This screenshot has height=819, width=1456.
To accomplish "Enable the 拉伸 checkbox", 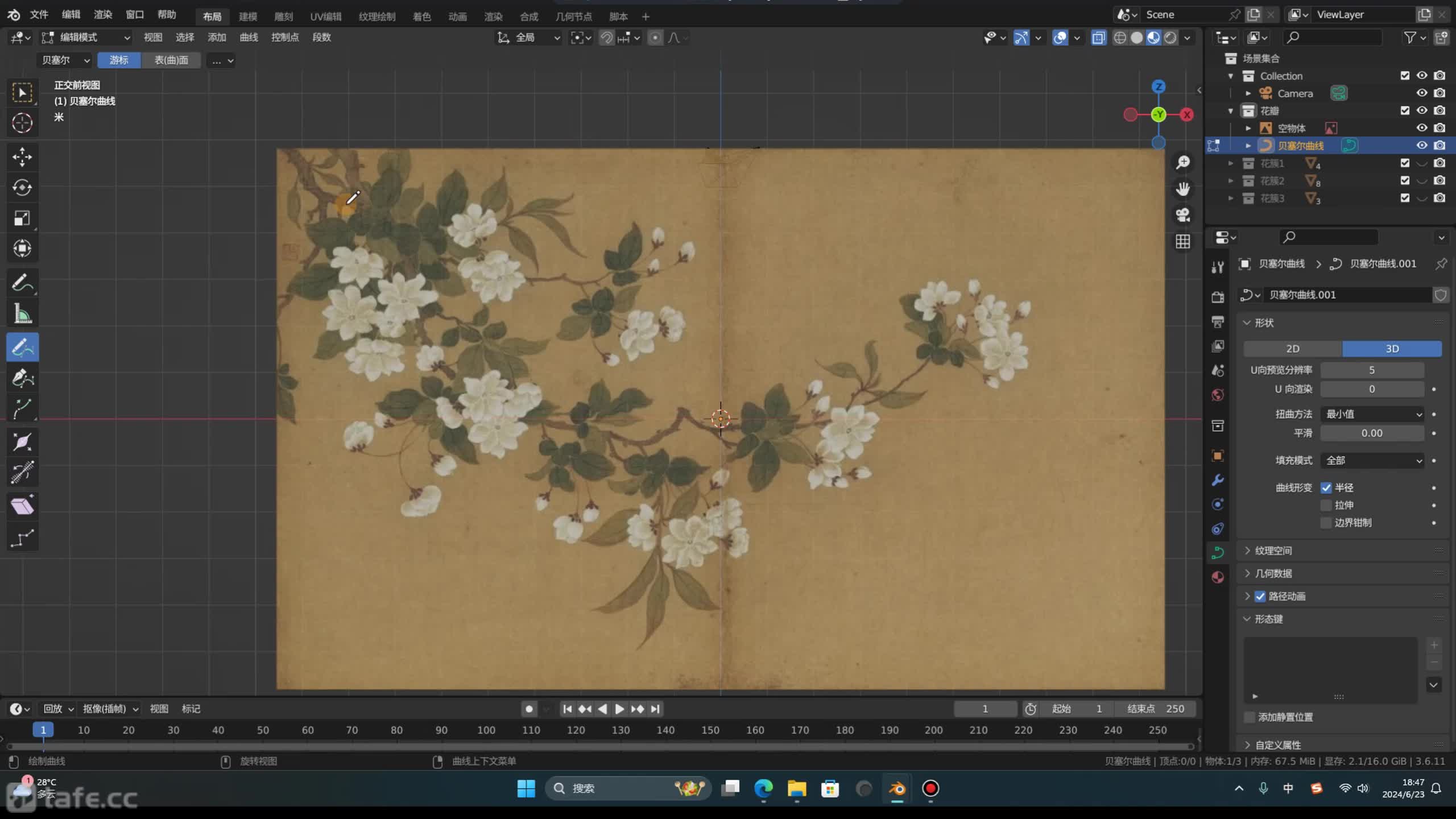I will coord(1326,506).
